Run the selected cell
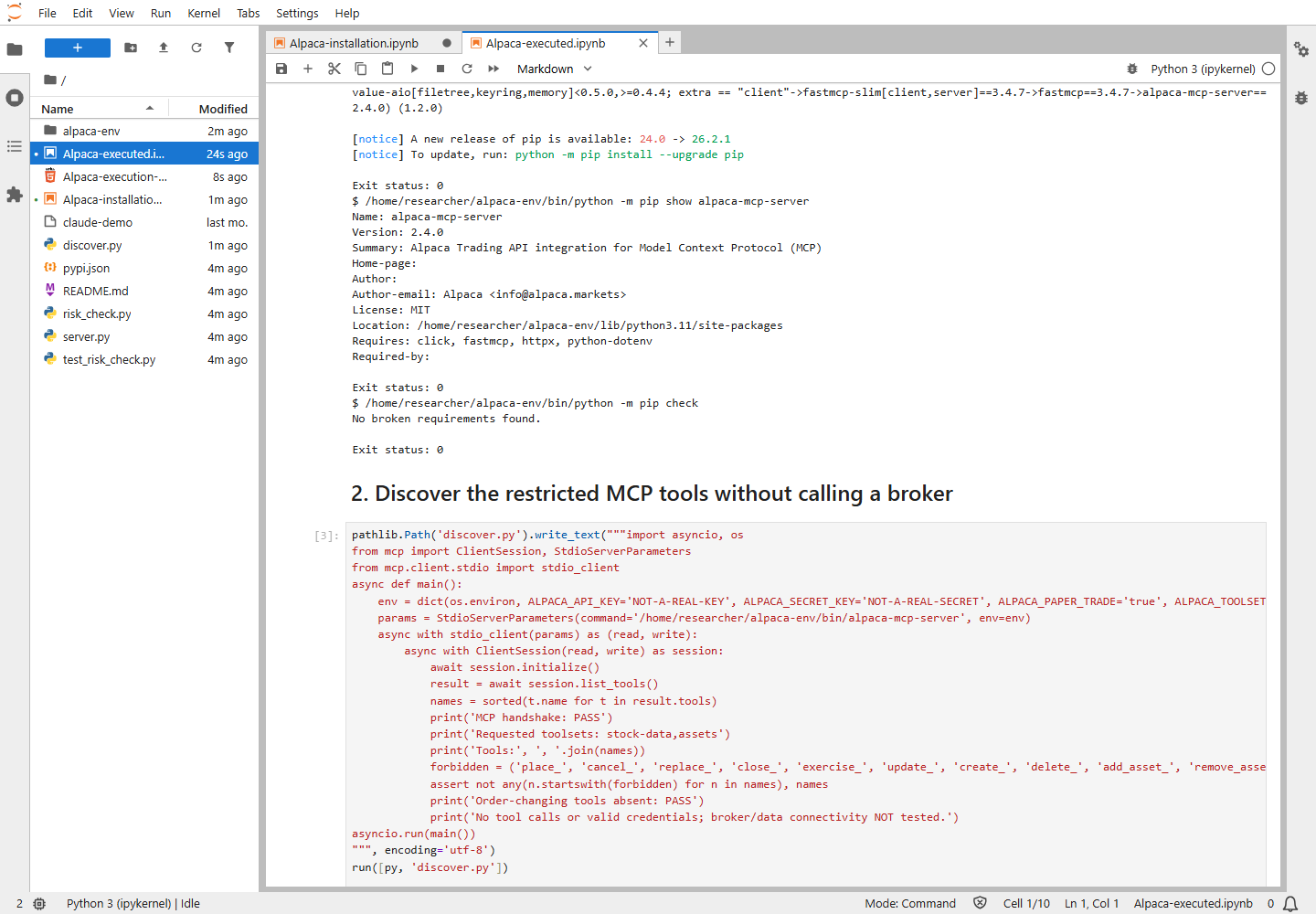Image resolution: width=1316 pixels, height=914 pixels. (x=414, y=69)
